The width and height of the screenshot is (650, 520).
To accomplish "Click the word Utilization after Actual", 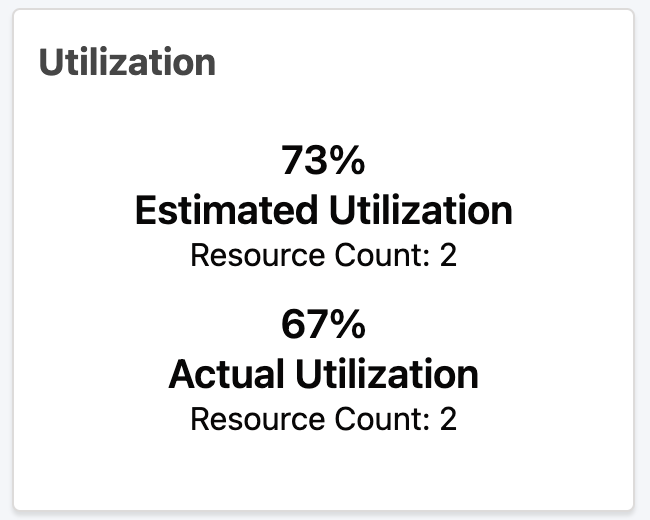I will point(388,374).
